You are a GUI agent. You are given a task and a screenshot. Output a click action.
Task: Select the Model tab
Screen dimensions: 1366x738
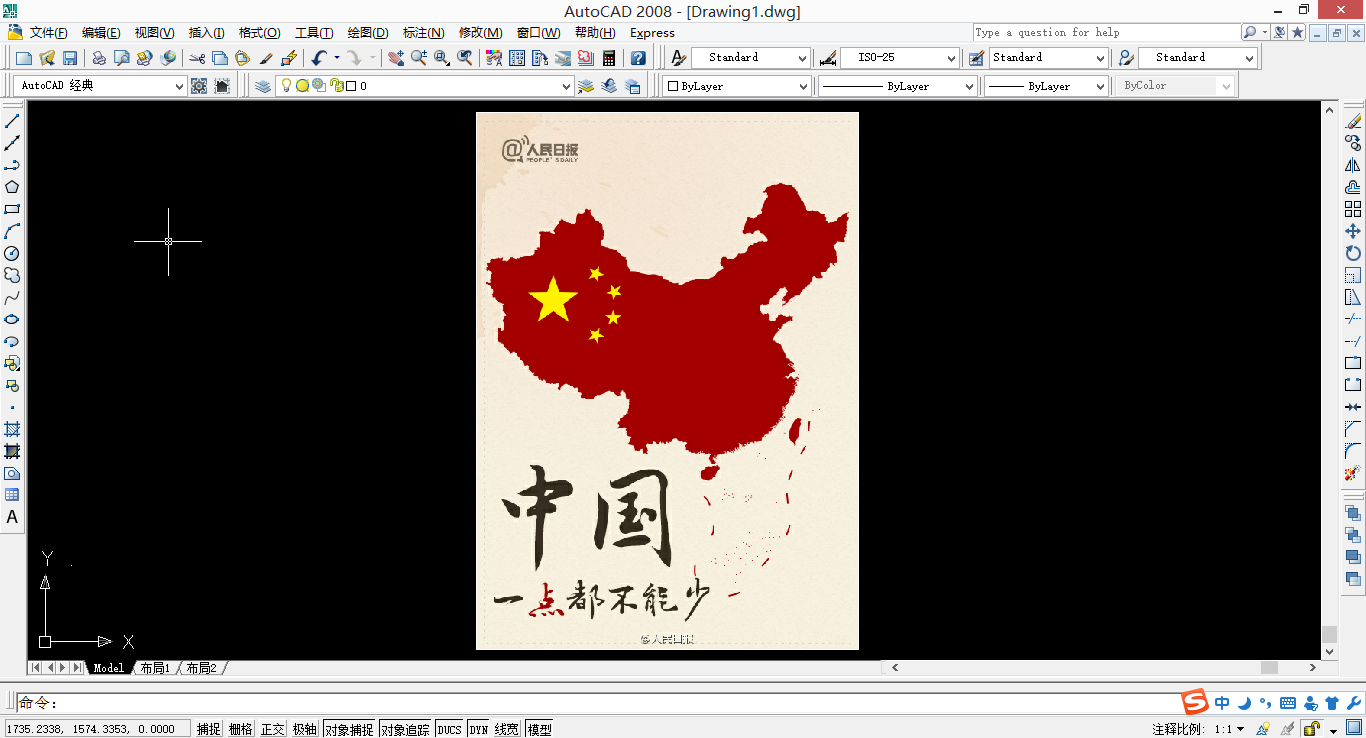tap(108, 668)
